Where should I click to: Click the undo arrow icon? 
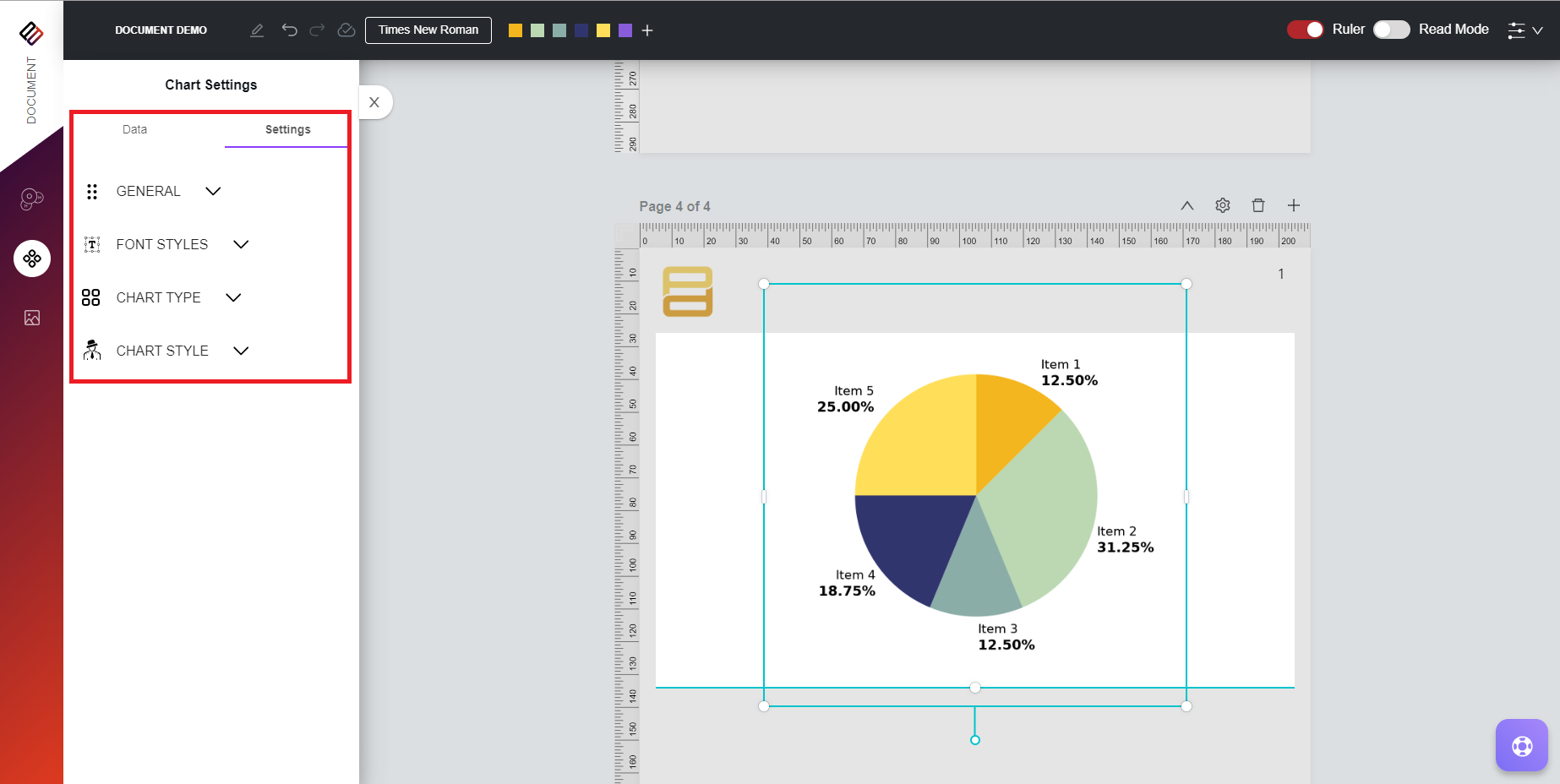(290, 30)
